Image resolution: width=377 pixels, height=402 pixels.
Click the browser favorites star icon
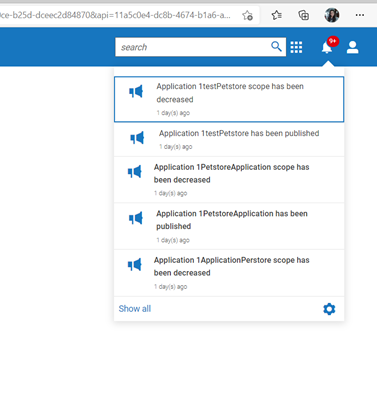(x=276, y=15)
